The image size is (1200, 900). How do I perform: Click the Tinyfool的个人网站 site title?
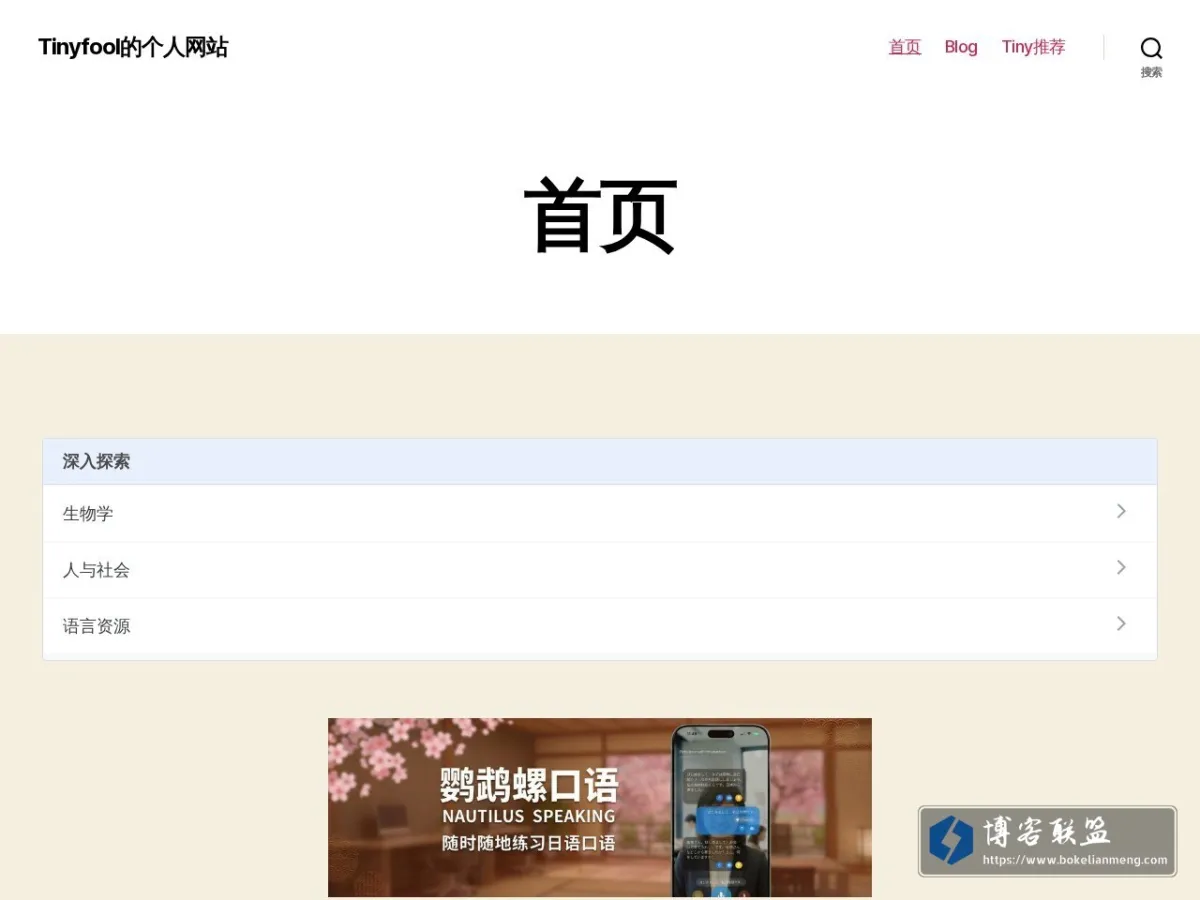[x=133, y=47]
